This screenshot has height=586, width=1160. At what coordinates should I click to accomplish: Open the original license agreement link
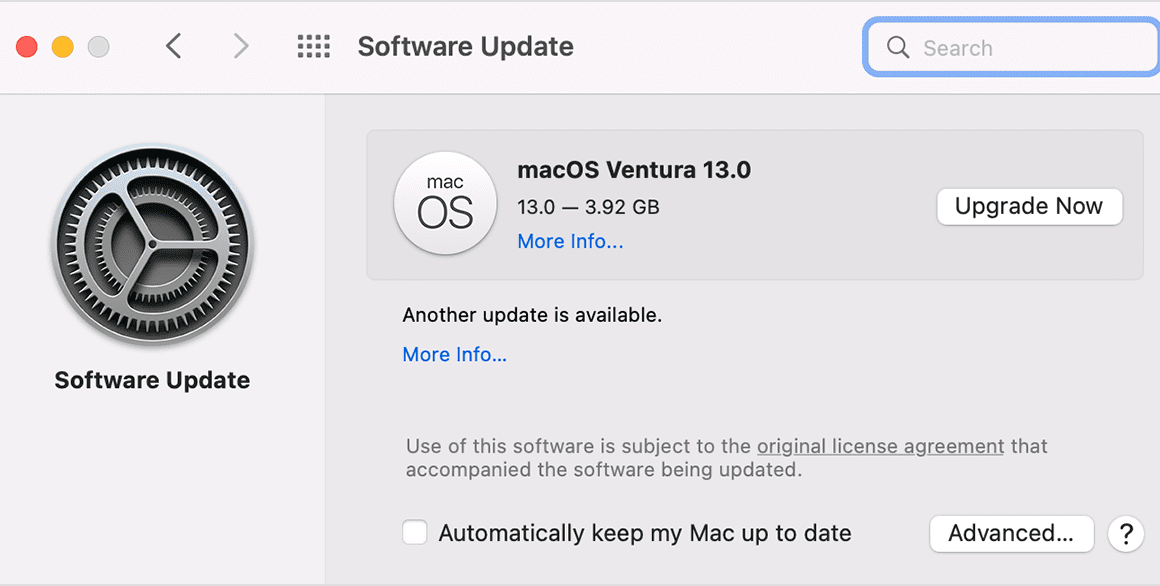click(880, 446)
